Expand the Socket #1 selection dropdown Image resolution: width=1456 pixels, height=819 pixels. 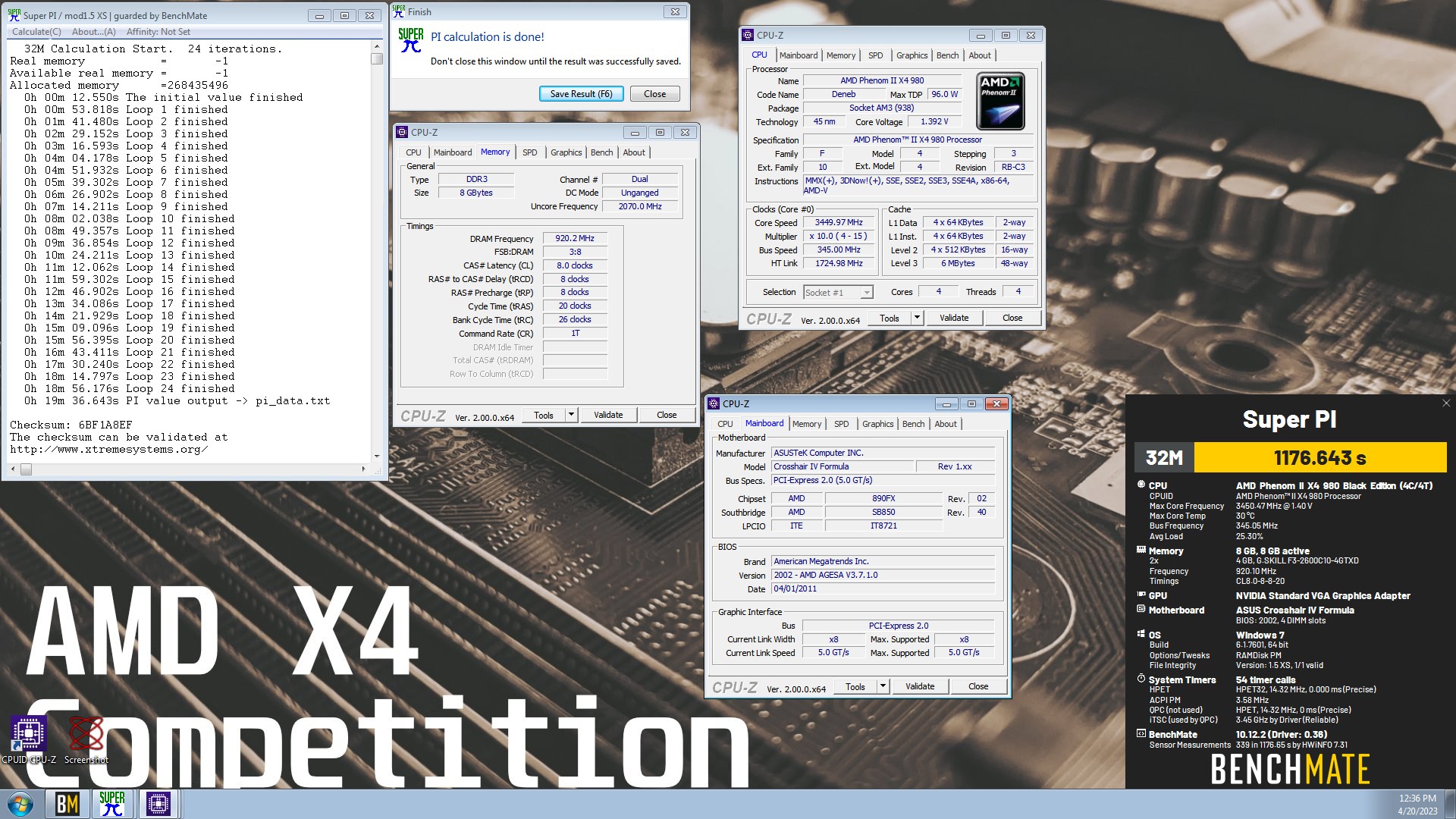coord(867,293)
